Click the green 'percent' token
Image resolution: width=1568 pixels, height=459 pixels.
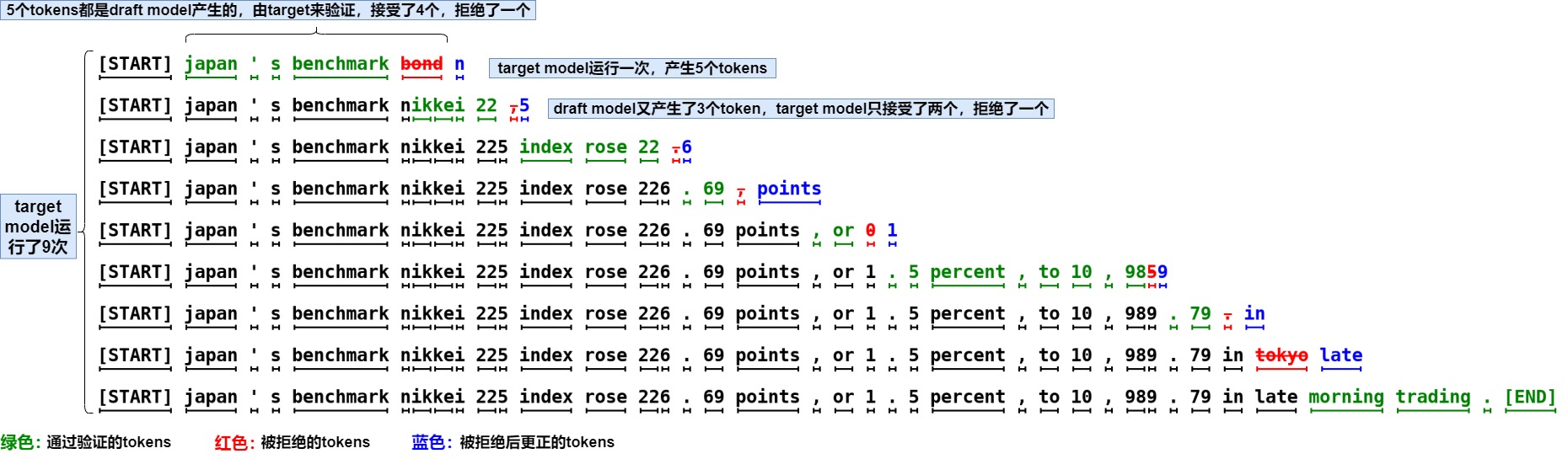pos(968,273)
